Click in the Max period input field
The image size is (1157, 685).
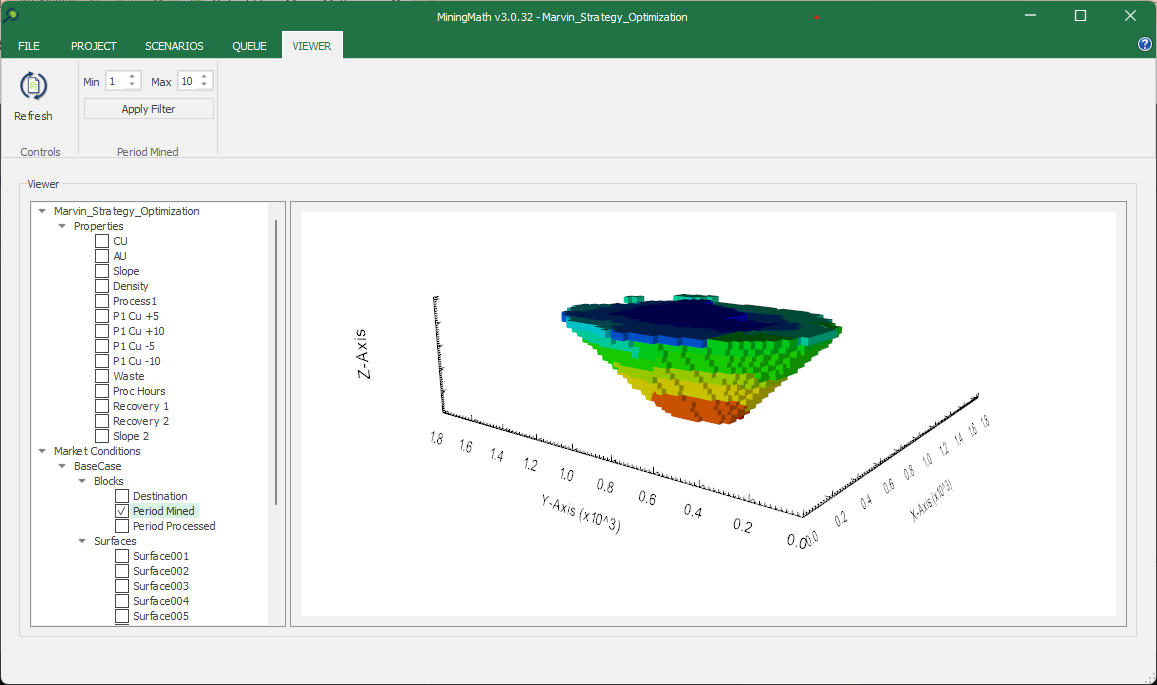187,81
